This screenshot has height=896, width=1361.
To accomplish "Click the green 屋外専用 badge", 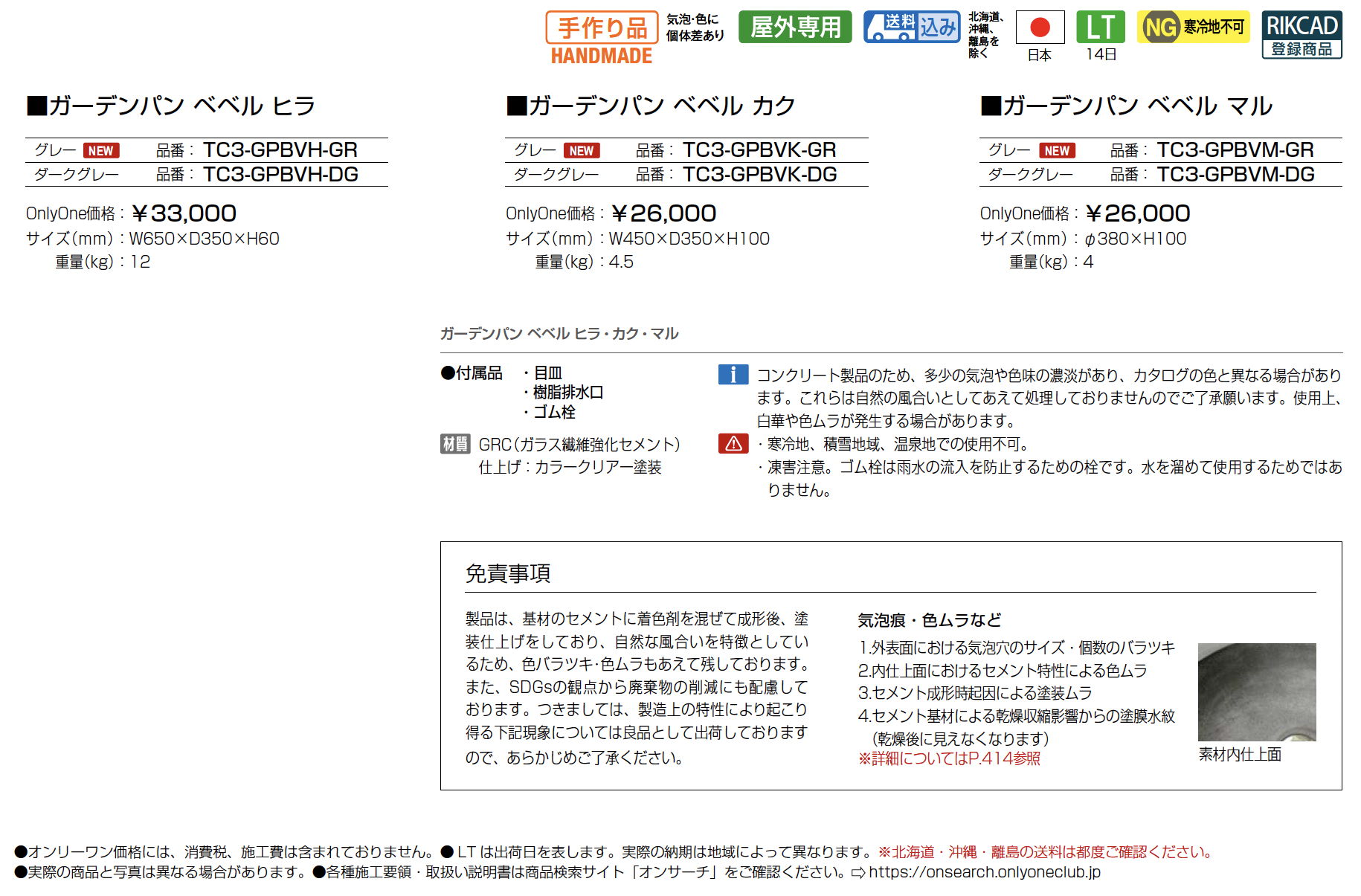I will click(x=795, y=28).
